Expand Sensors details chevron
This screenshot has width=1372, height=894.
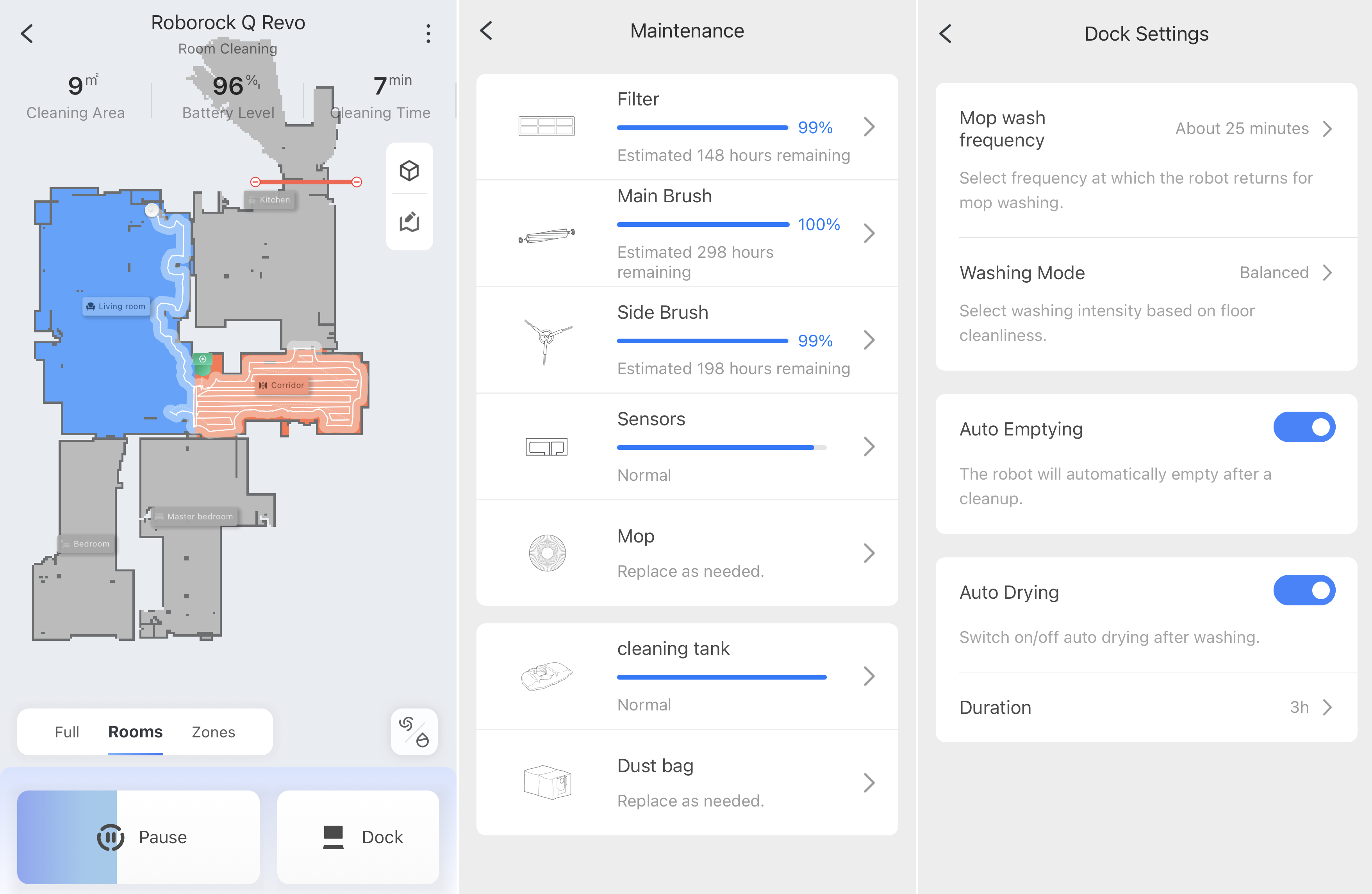pos(869,447)
